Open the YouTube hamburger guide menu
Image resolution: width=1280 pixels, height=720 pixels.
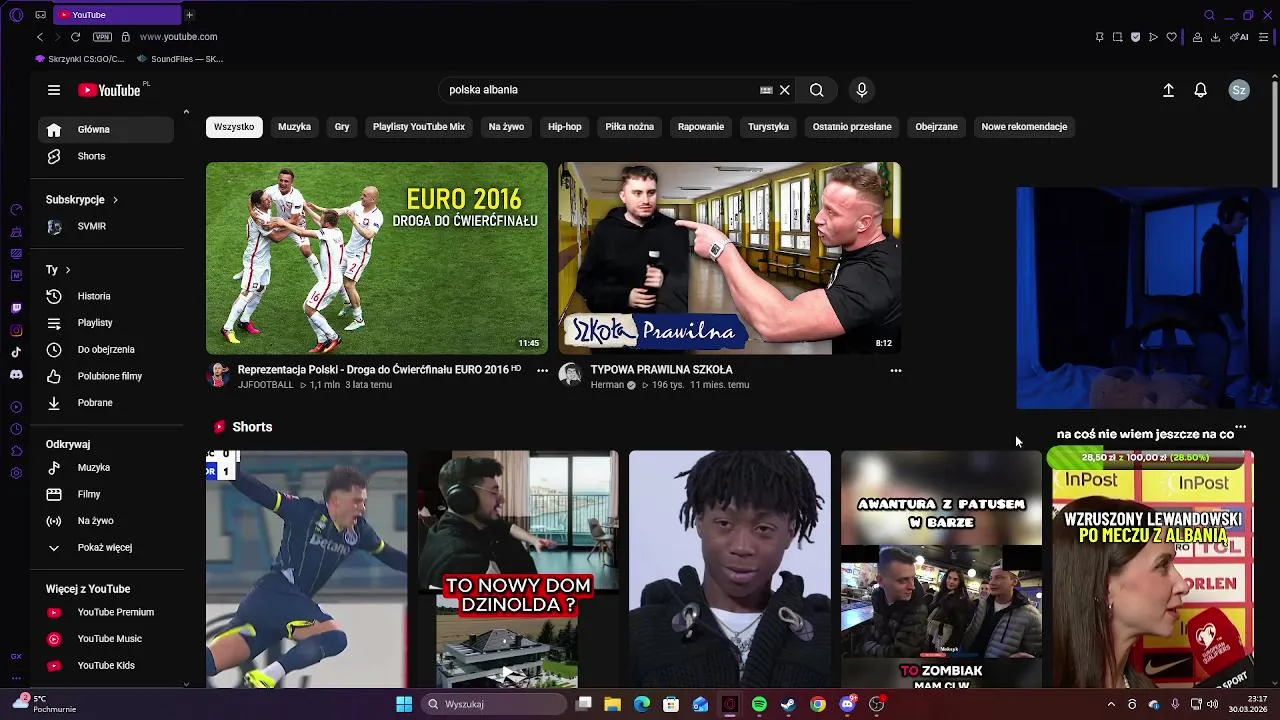(x=54, y=90)
